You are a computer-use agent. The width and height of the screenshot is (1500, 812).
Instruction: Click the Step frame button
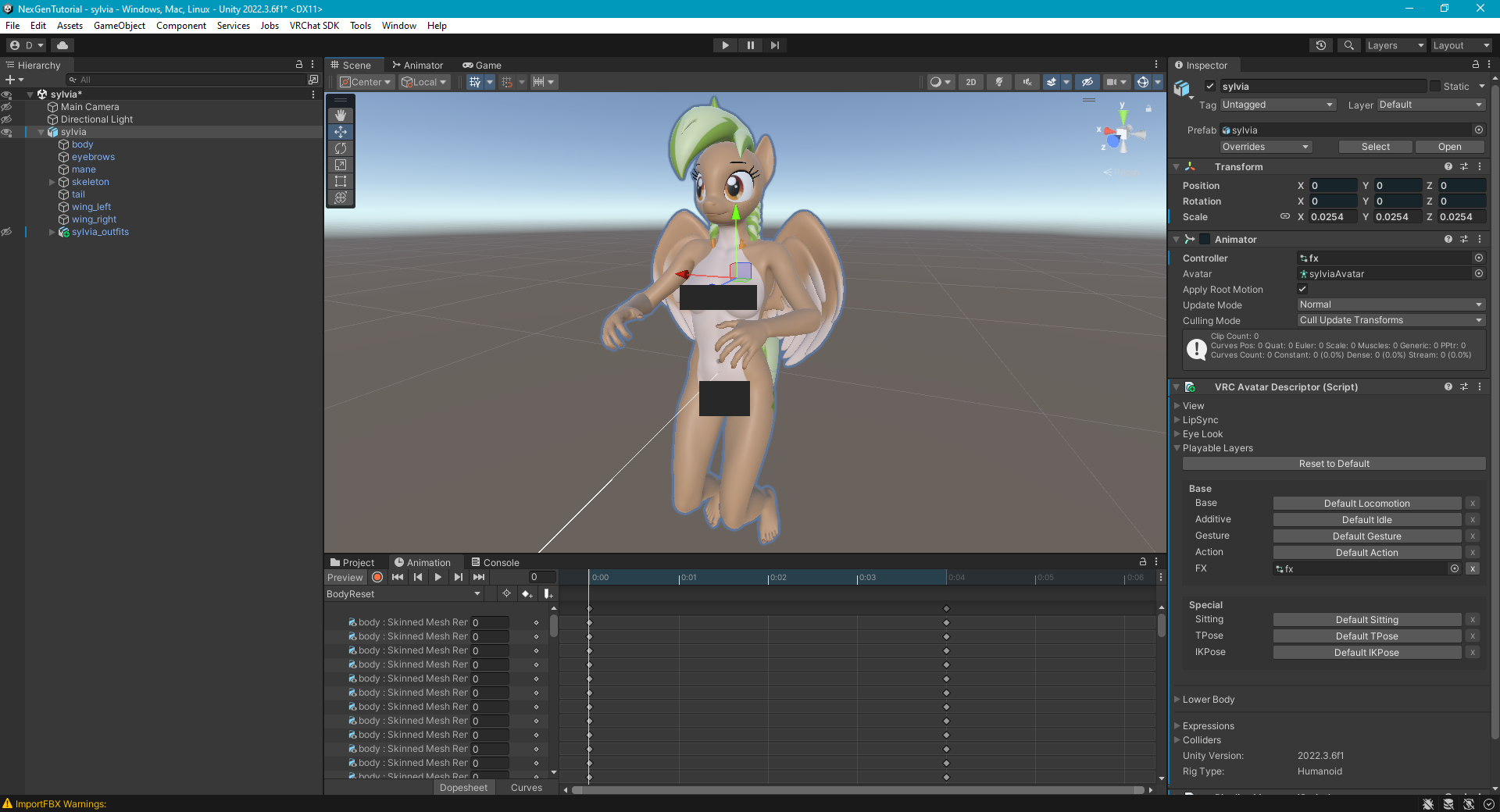(x=774, y=45)
